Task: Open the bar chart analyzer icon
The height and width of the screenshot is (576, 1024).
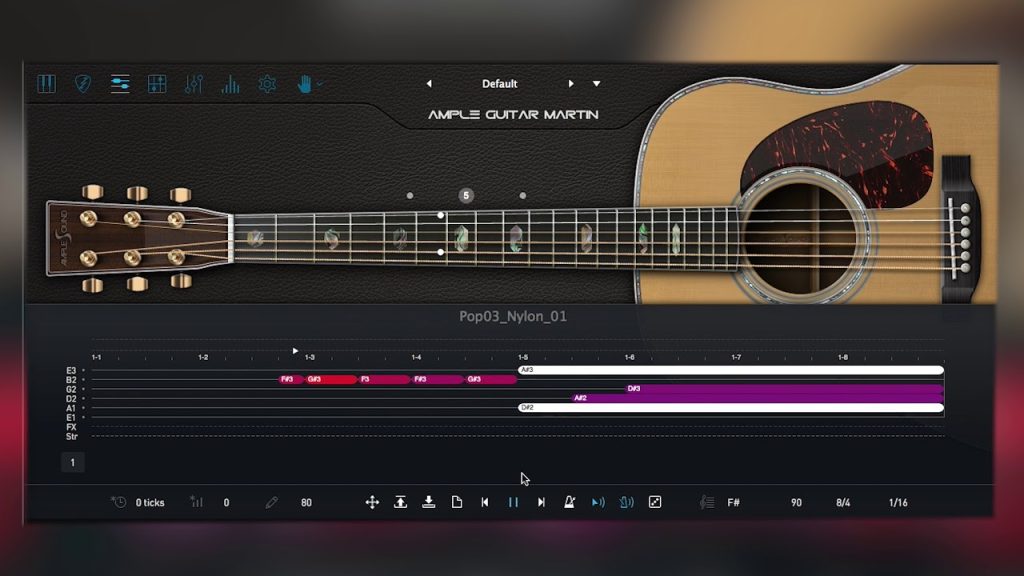Action: [230, 84]
